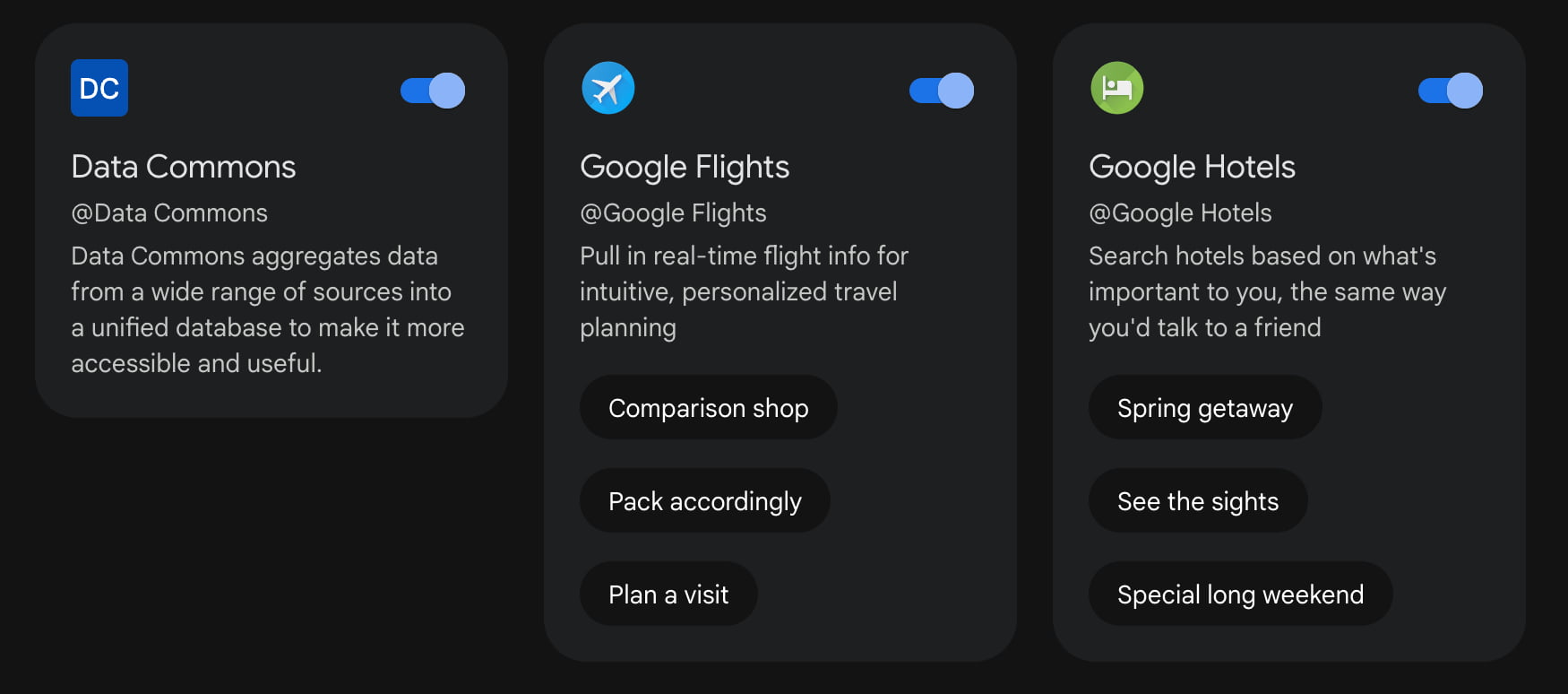1568x694 pixels.
Task: Click the Data Commons card title
Action: pos(184,167)
